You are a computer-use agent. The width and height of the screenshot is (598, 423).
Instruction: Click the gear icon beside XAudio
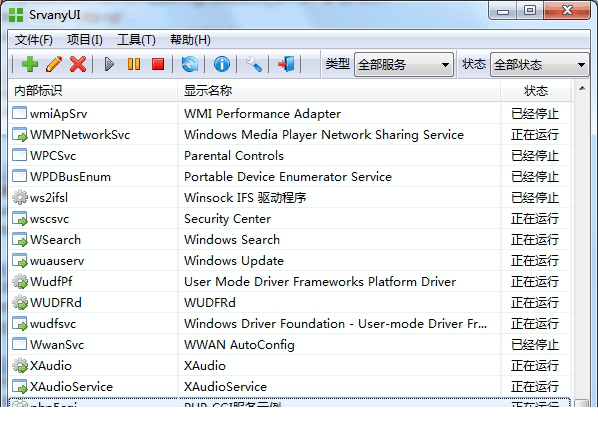[x=19, y=365]
